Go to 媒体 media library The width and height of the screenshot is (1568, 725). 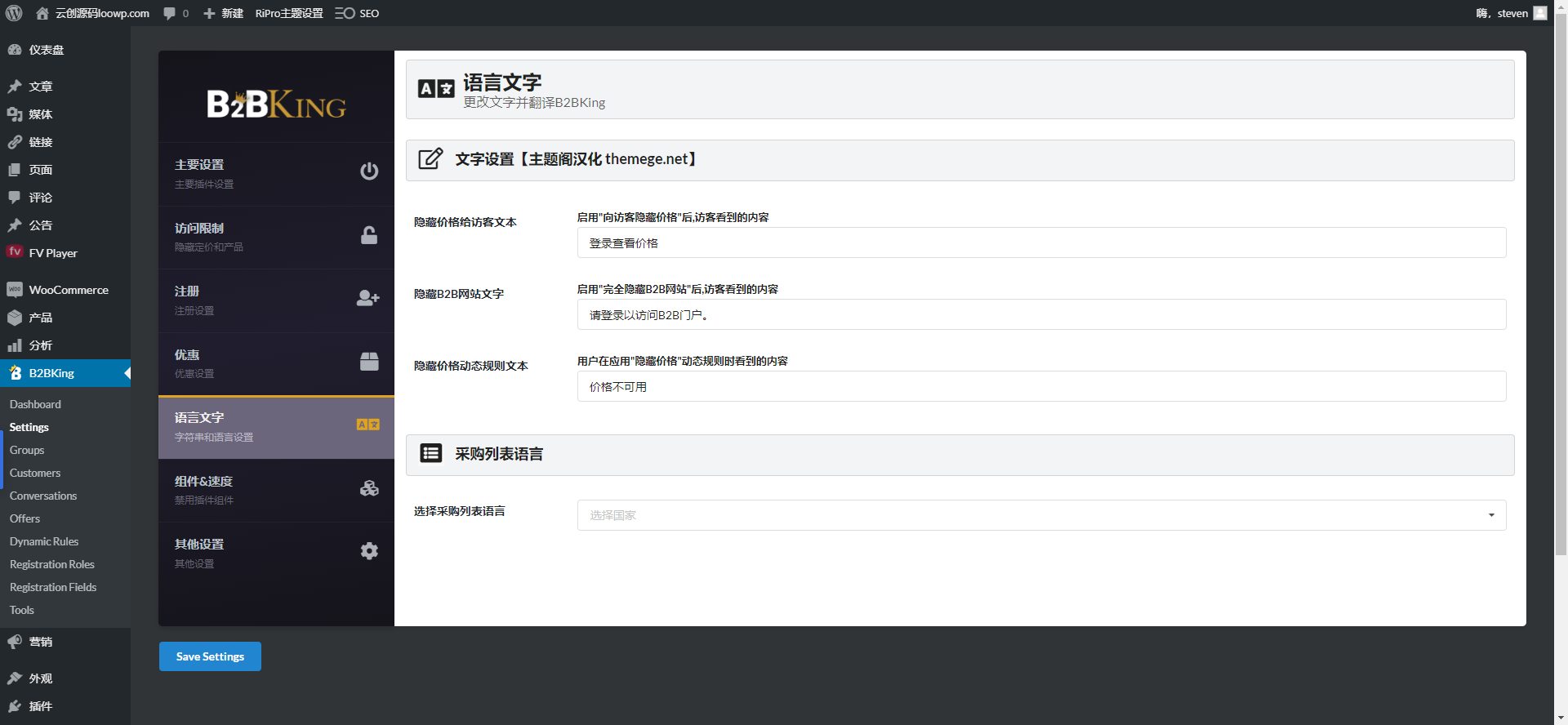(x=65, y=114)
